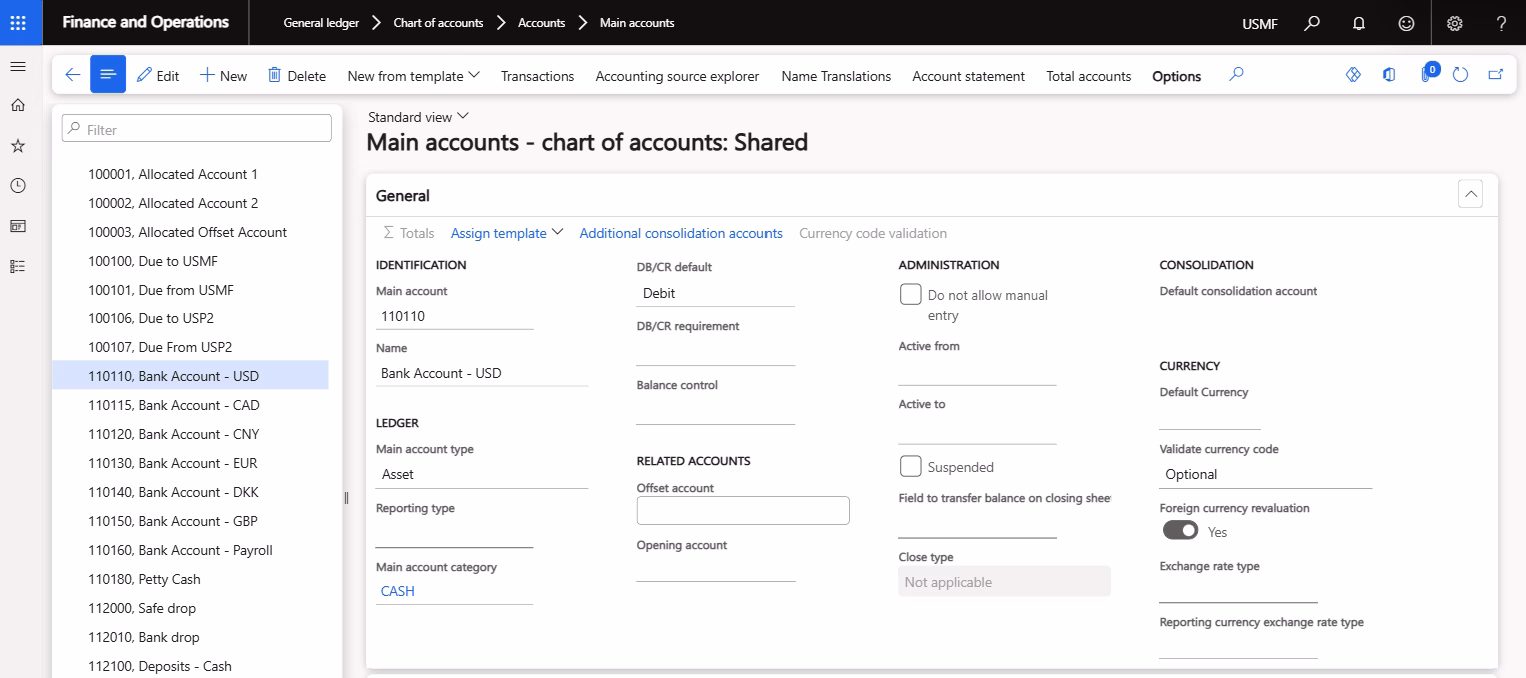
Task: Open Assign template dropdown
Action: pos(508,233)
